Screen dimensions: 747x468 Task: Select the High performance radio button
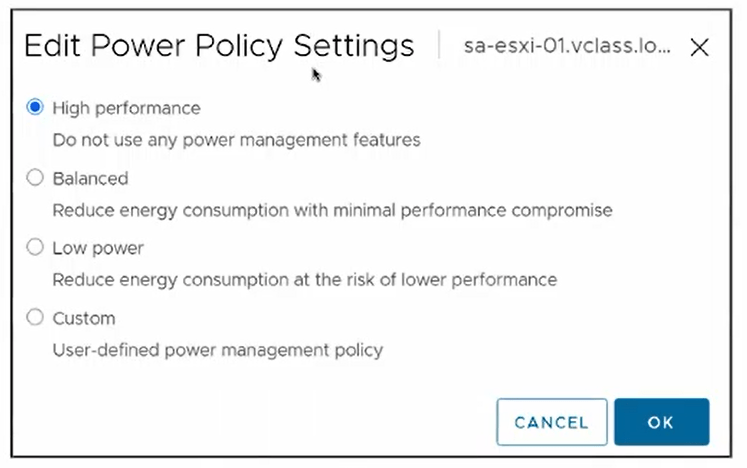coord(36,108)
